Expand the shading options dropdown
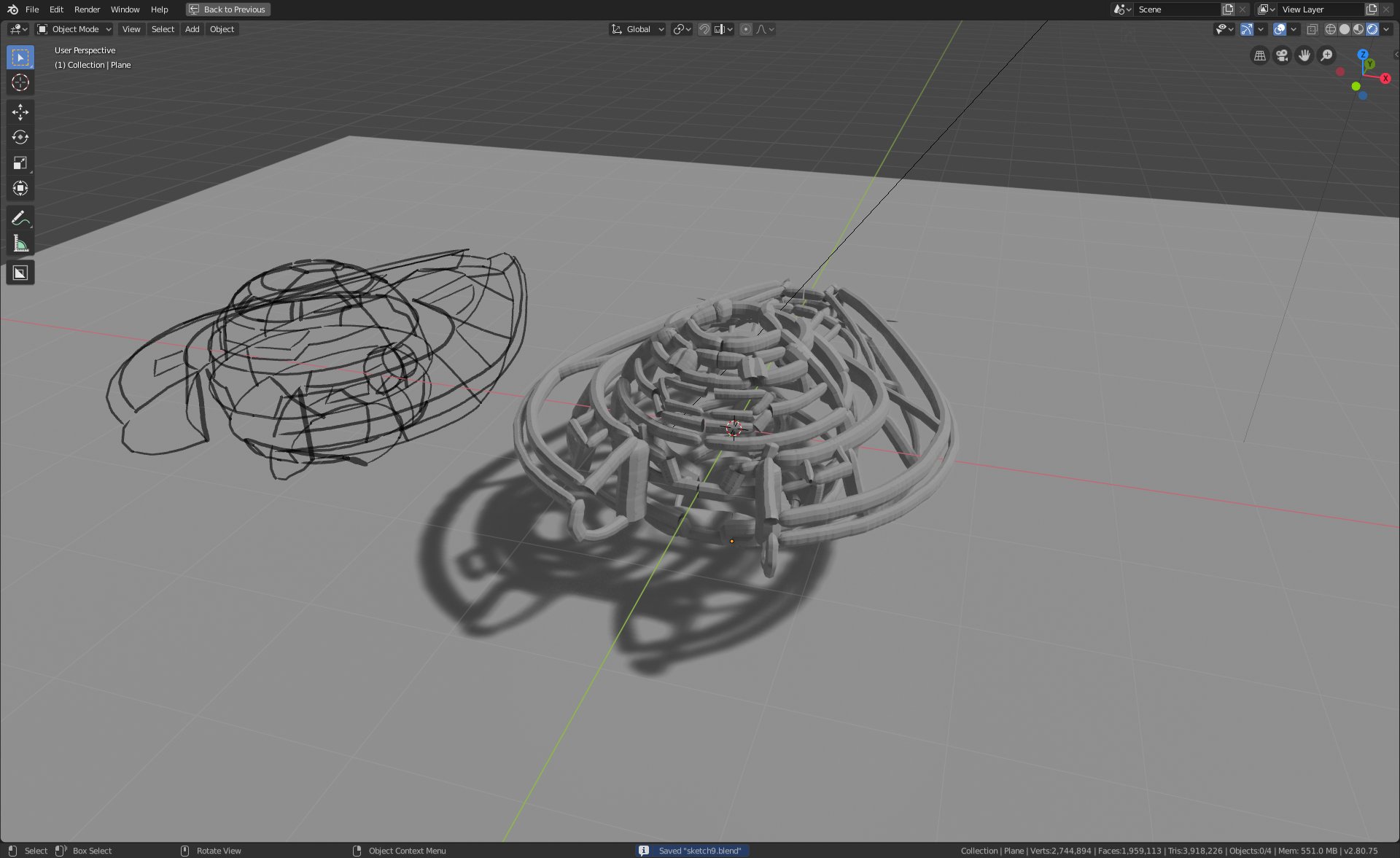 tap(1386, 29)
